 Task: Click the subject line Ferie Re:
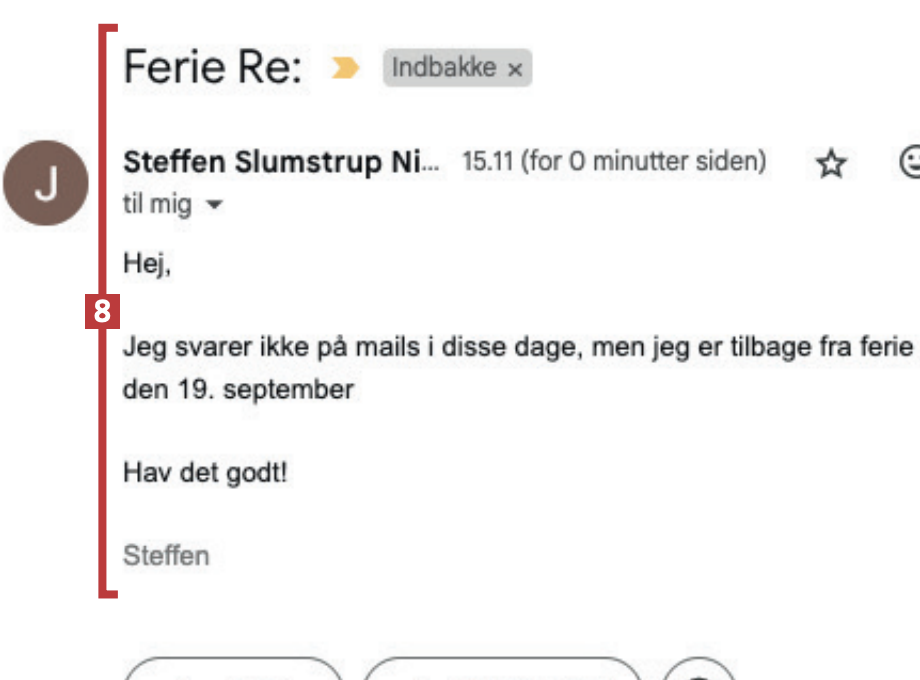pyautogui.click(x=214, y=68)
